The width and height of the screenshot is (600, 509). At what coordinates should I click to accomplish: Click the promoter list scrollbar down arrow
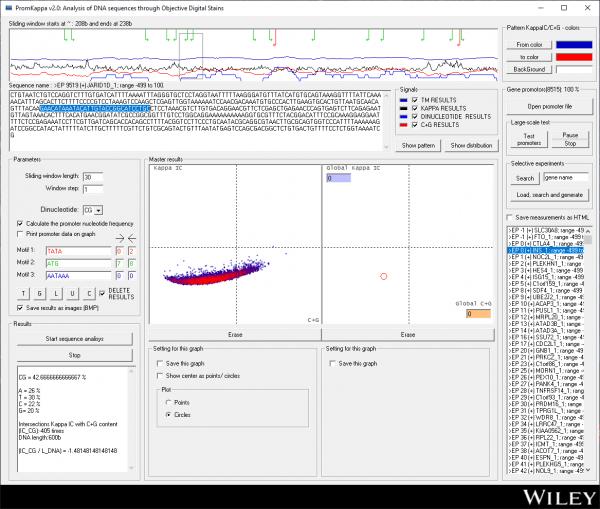588,470
